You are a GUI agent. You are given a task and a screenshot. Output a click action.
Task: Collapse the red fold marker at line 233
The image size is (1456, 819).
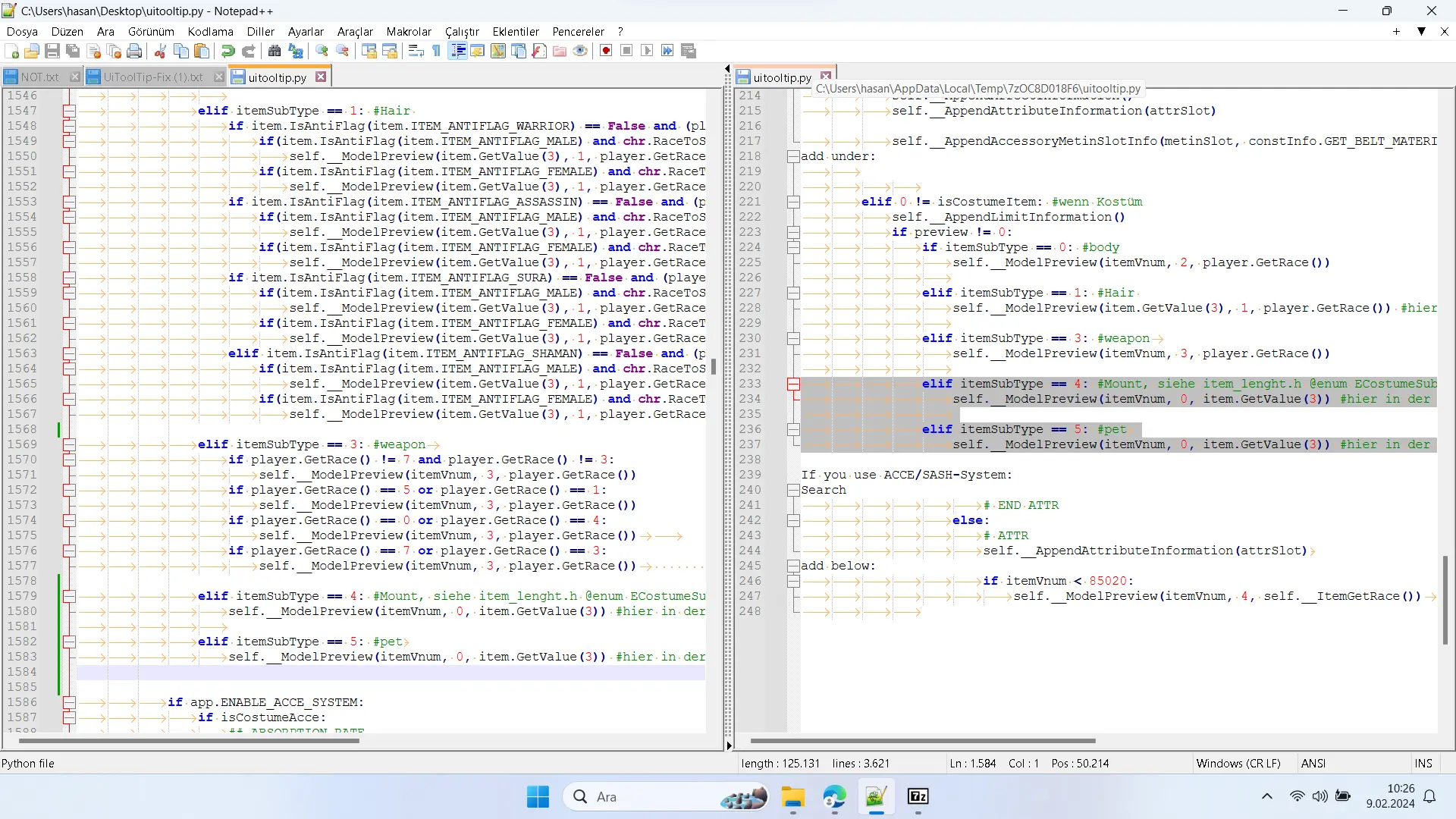coord(793,384)
